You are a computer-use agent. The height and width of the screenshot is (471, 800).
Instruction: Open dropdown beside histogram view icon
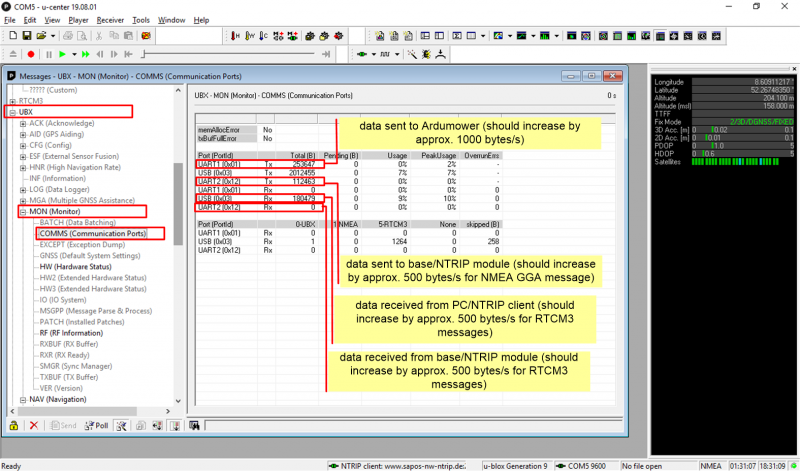(x=556, y=36)
